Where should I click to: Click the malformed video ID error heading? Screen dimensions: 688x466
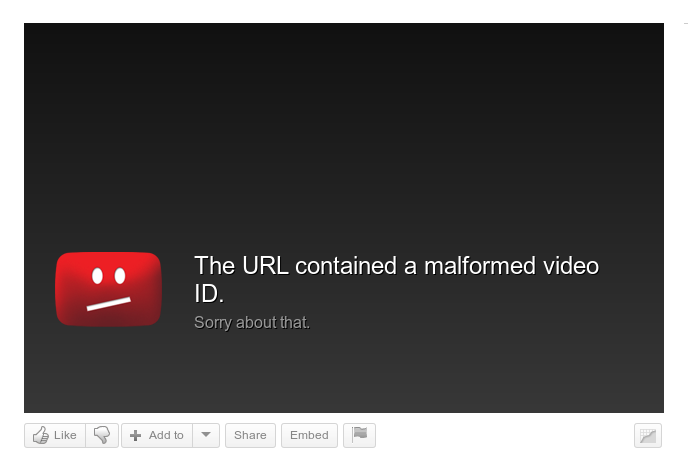click(397, 280)
